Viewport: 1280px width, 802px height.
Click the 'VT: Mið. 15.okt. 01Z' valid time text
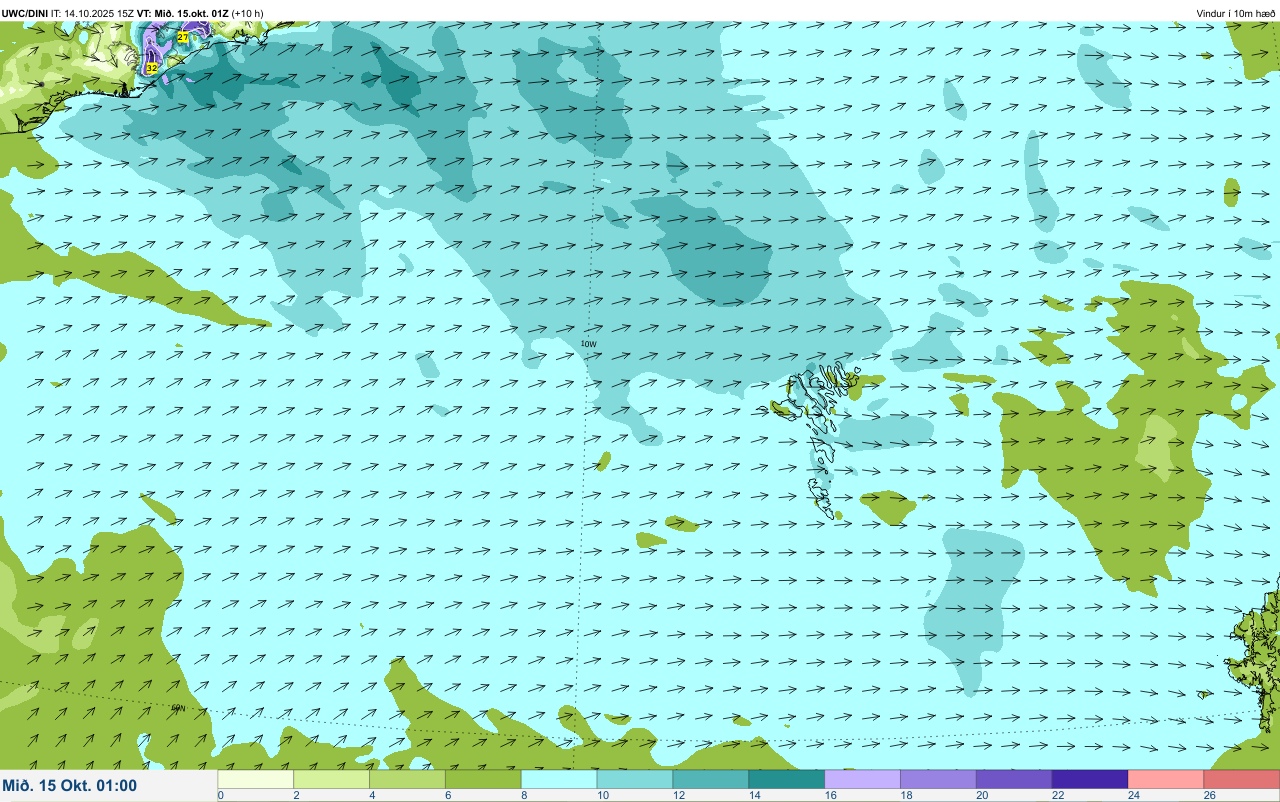(x=184, y=13)
